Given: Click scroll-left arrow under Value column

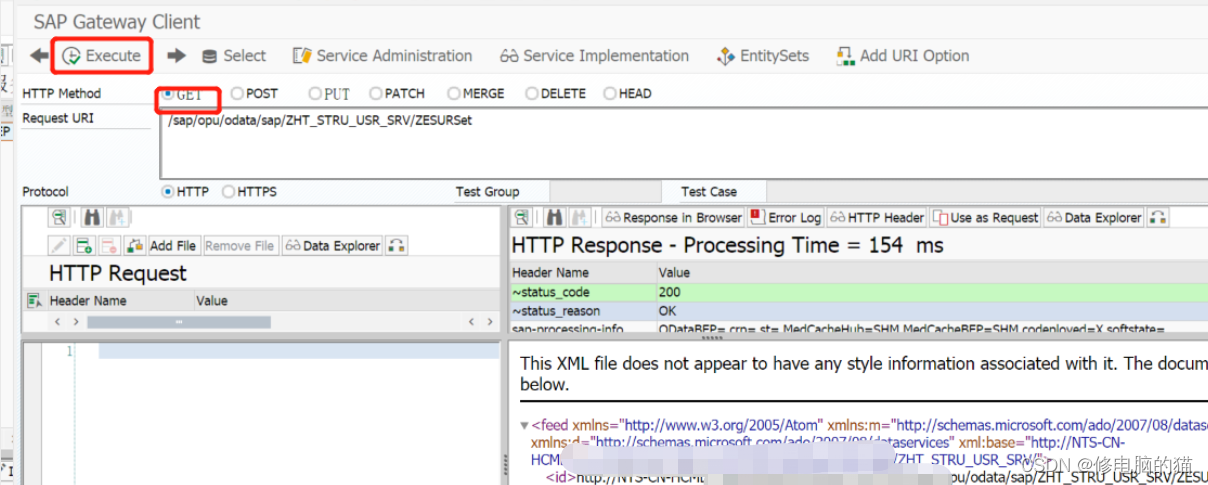Looking at the screenshot, I should [x=473, y=322].
